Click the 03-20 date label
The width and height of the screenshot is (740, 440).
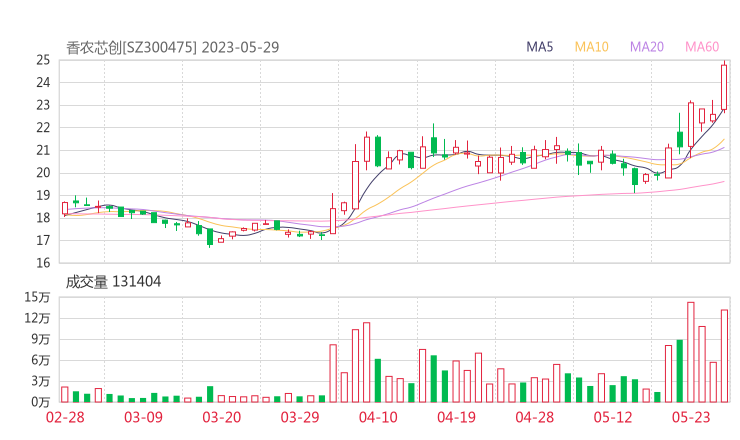[222, 417]
